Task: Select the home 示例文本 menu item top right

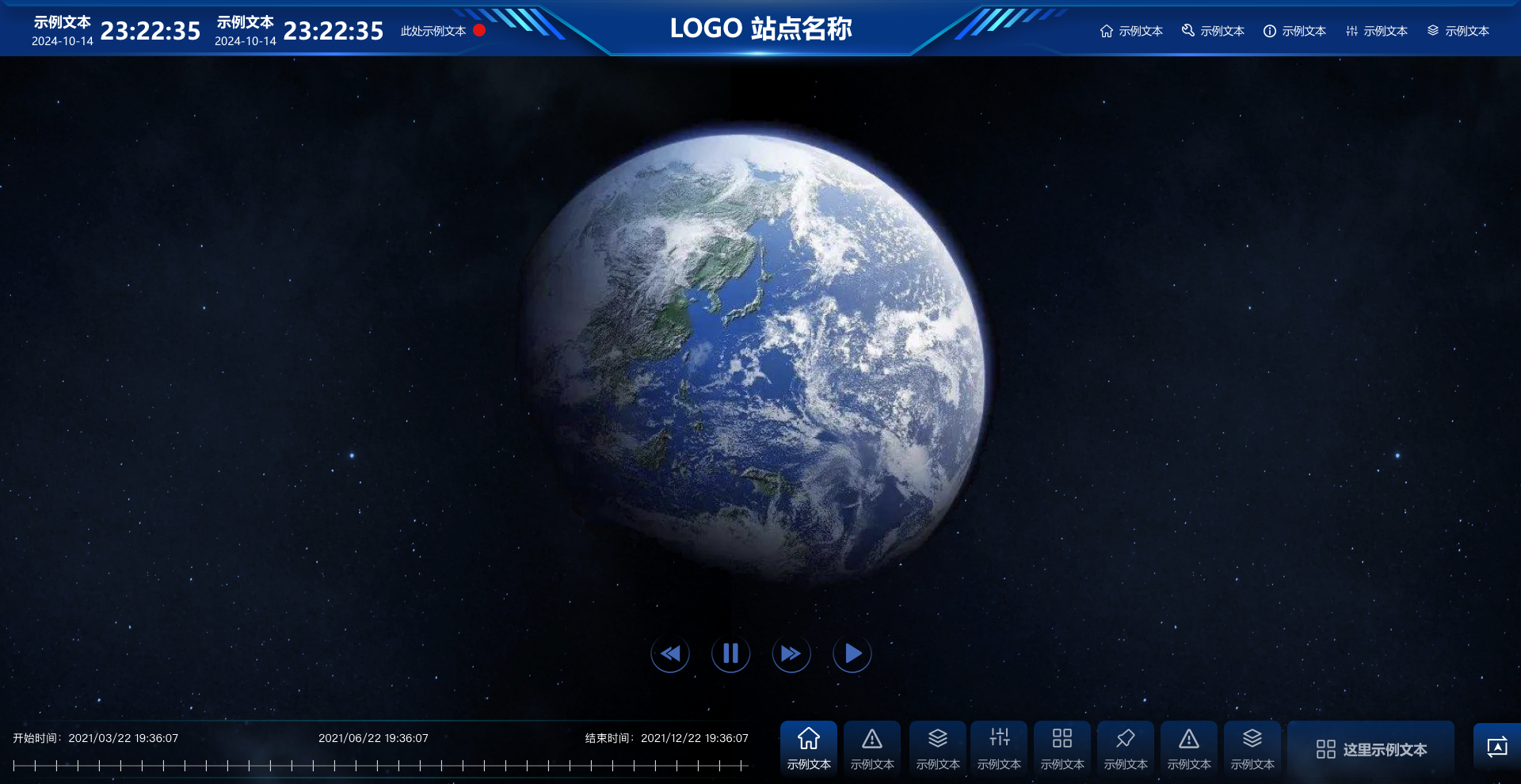Action: [x=1131, y=30]
